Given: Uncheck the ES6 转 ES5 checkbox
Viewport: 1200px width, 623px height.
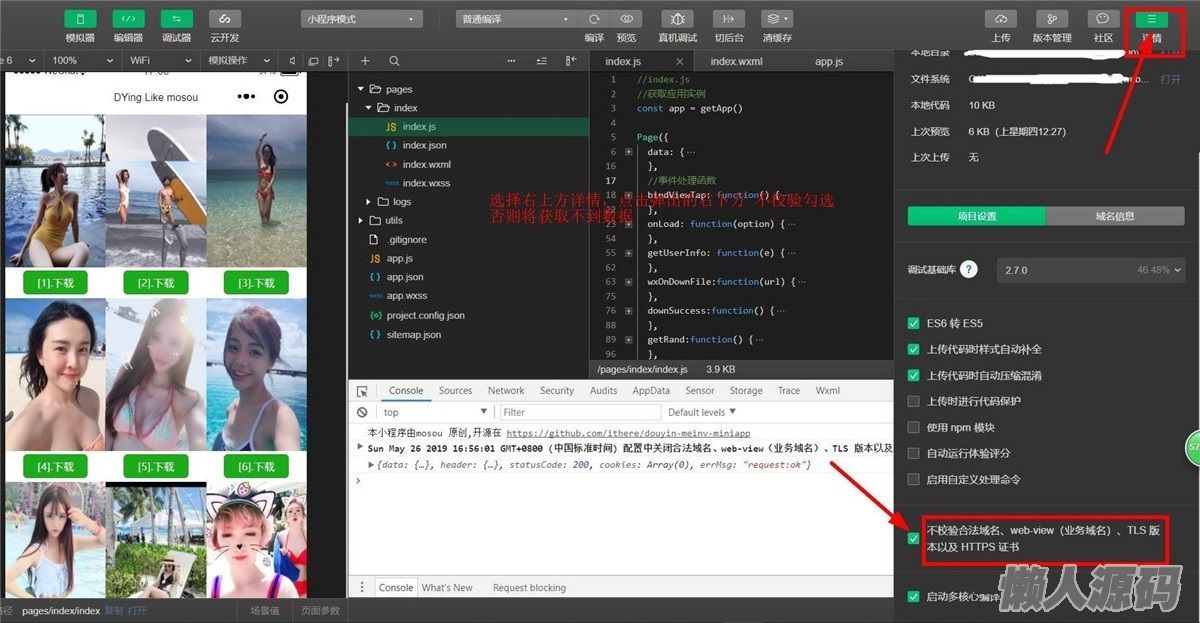Looking at the screenshot, I should (x=913, y=323).
